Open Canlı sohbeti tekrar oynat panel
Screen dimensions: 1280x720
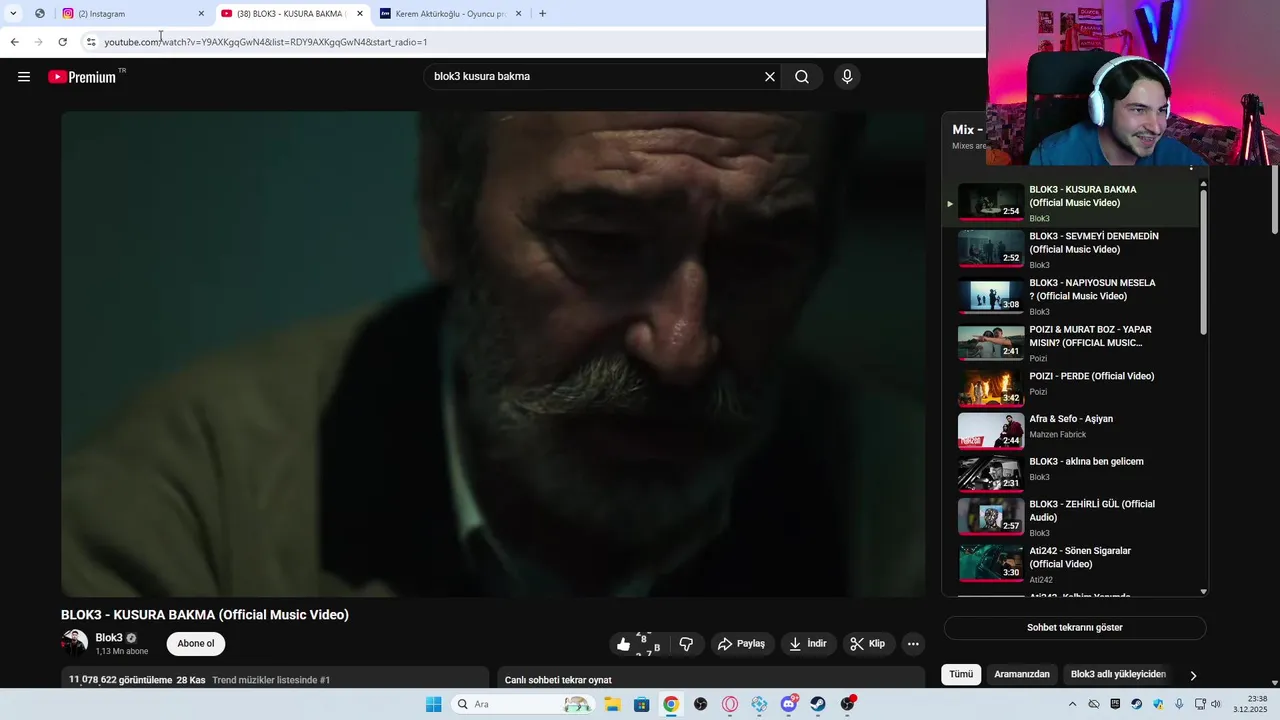[x=712, y=679]
